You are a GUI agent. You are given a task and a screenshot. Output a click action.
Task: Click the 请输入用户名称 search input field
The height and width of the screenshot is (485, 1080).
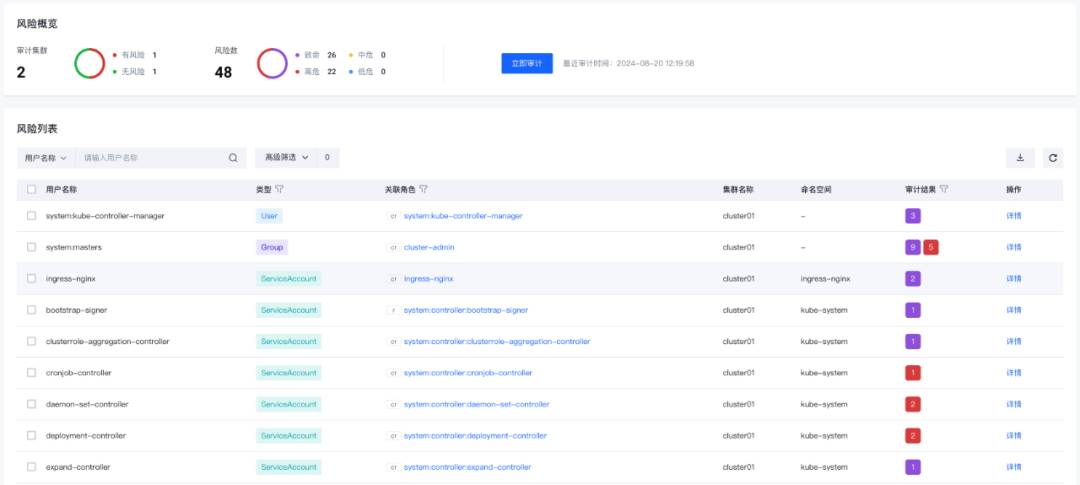coord(152,158)
